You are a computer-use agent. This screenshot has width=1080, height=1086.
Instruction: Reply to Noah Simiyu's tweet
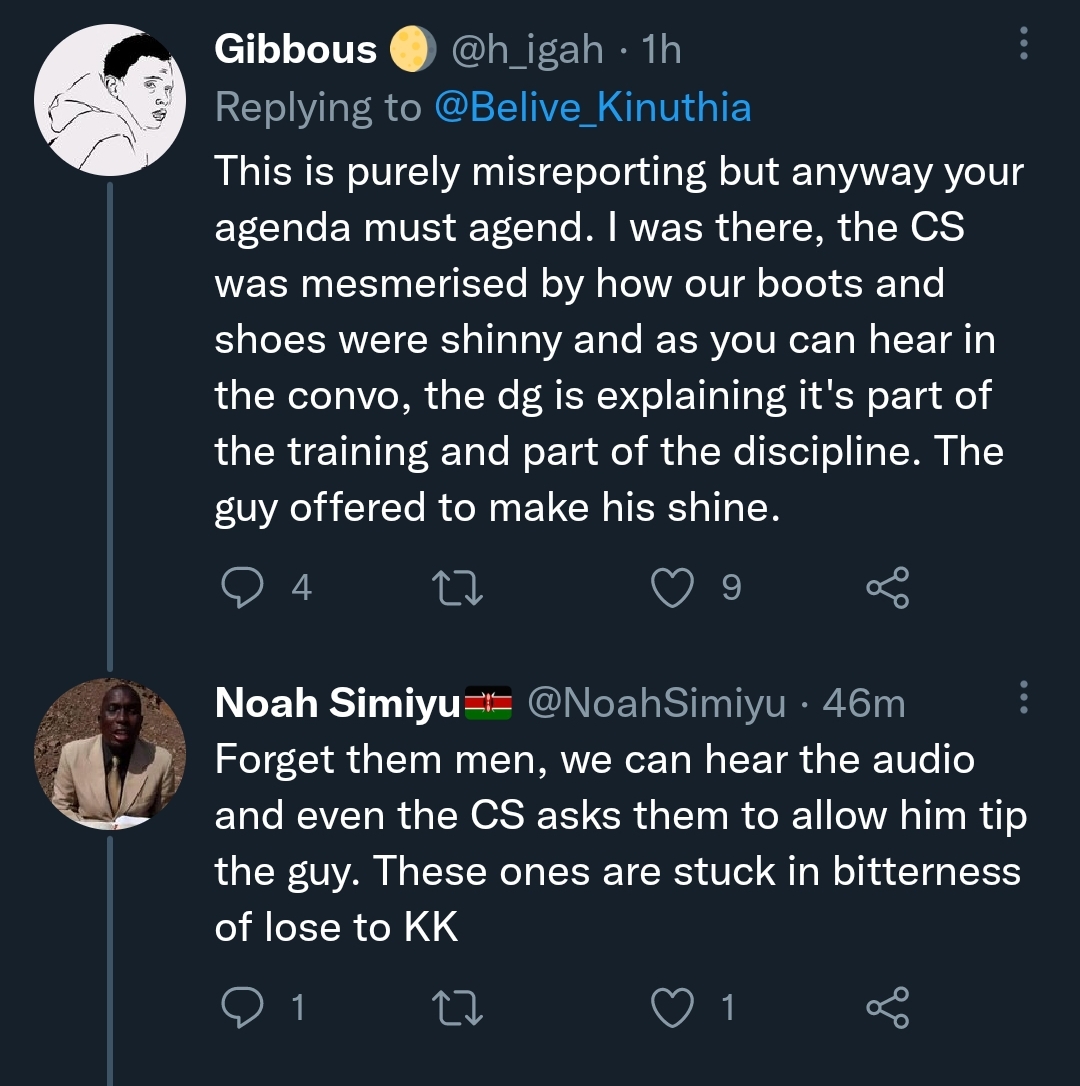coord(240,1007)
